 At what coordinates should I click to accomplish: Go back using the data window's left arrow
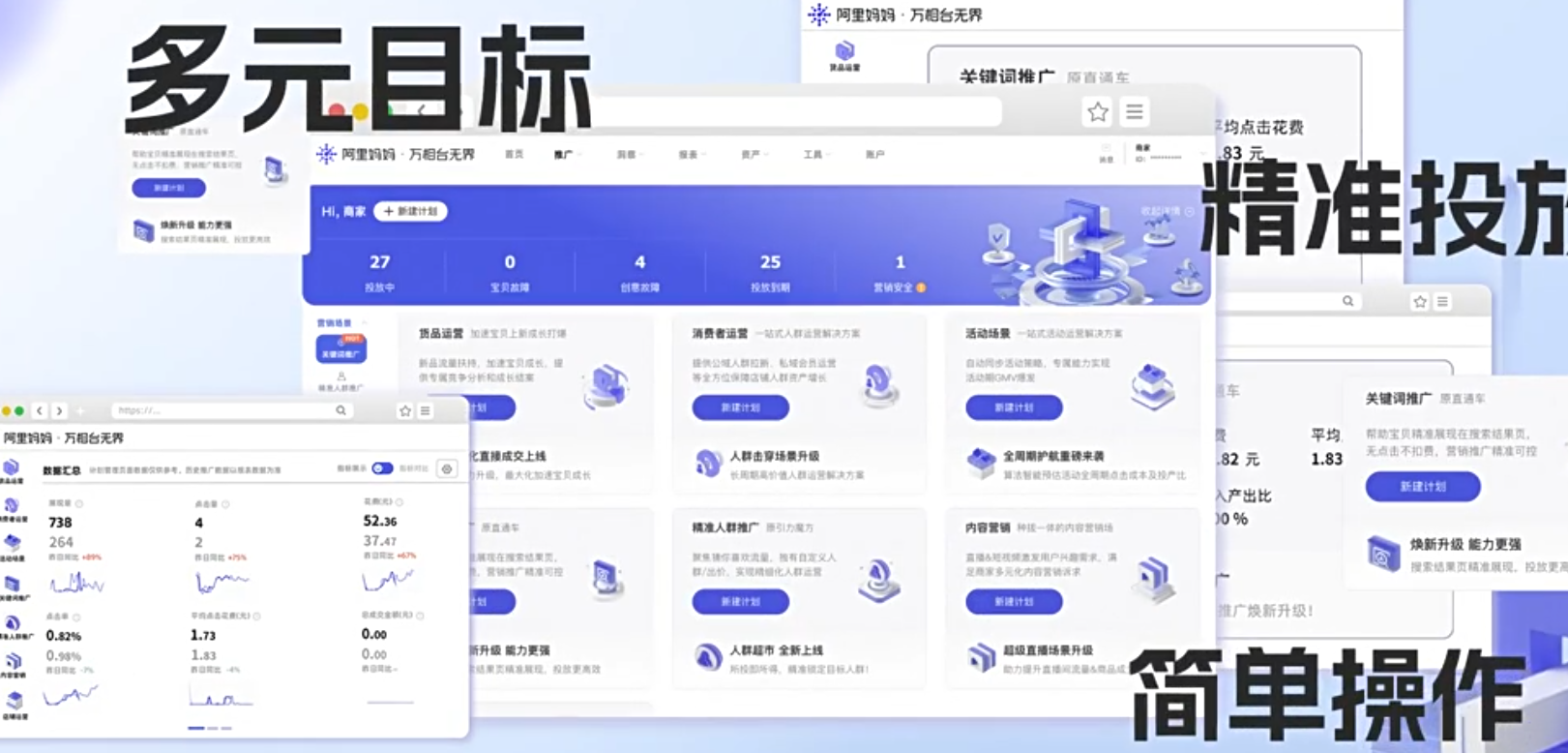point(40,410)
